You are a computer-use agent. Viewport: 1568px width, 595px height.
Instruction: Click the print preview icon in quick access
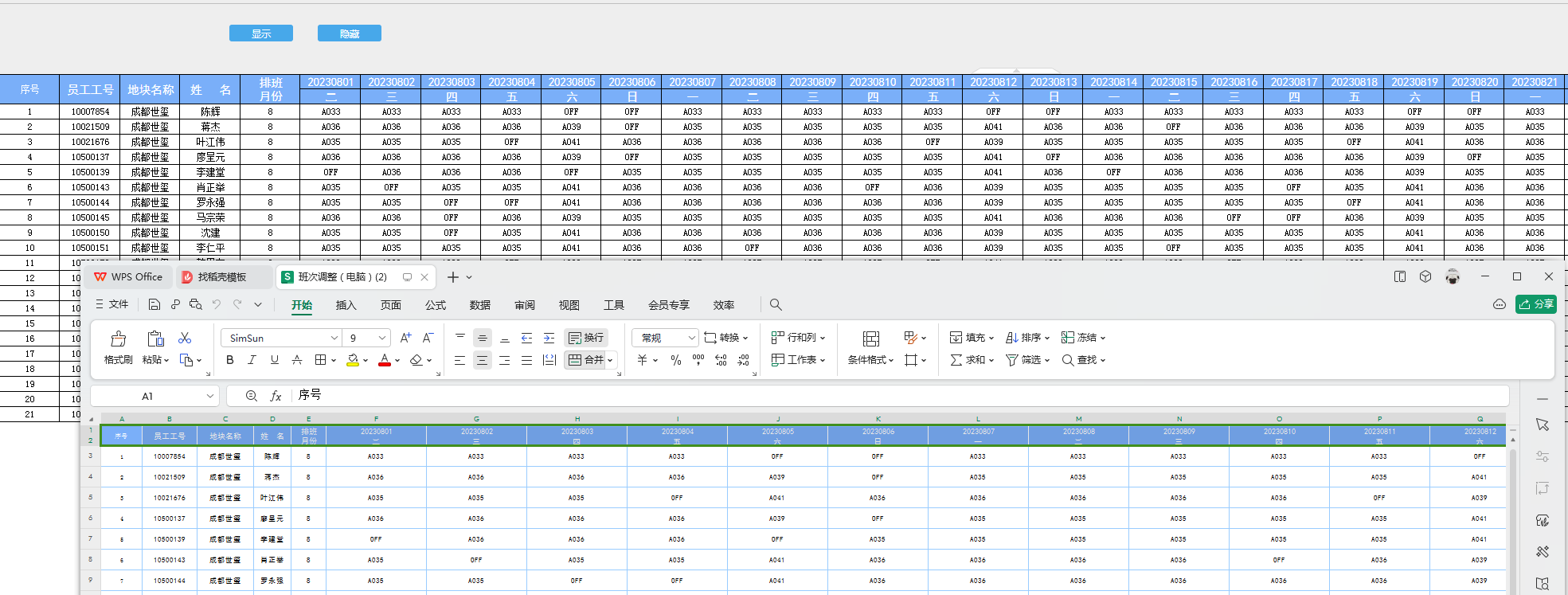[x=195, y=304]
